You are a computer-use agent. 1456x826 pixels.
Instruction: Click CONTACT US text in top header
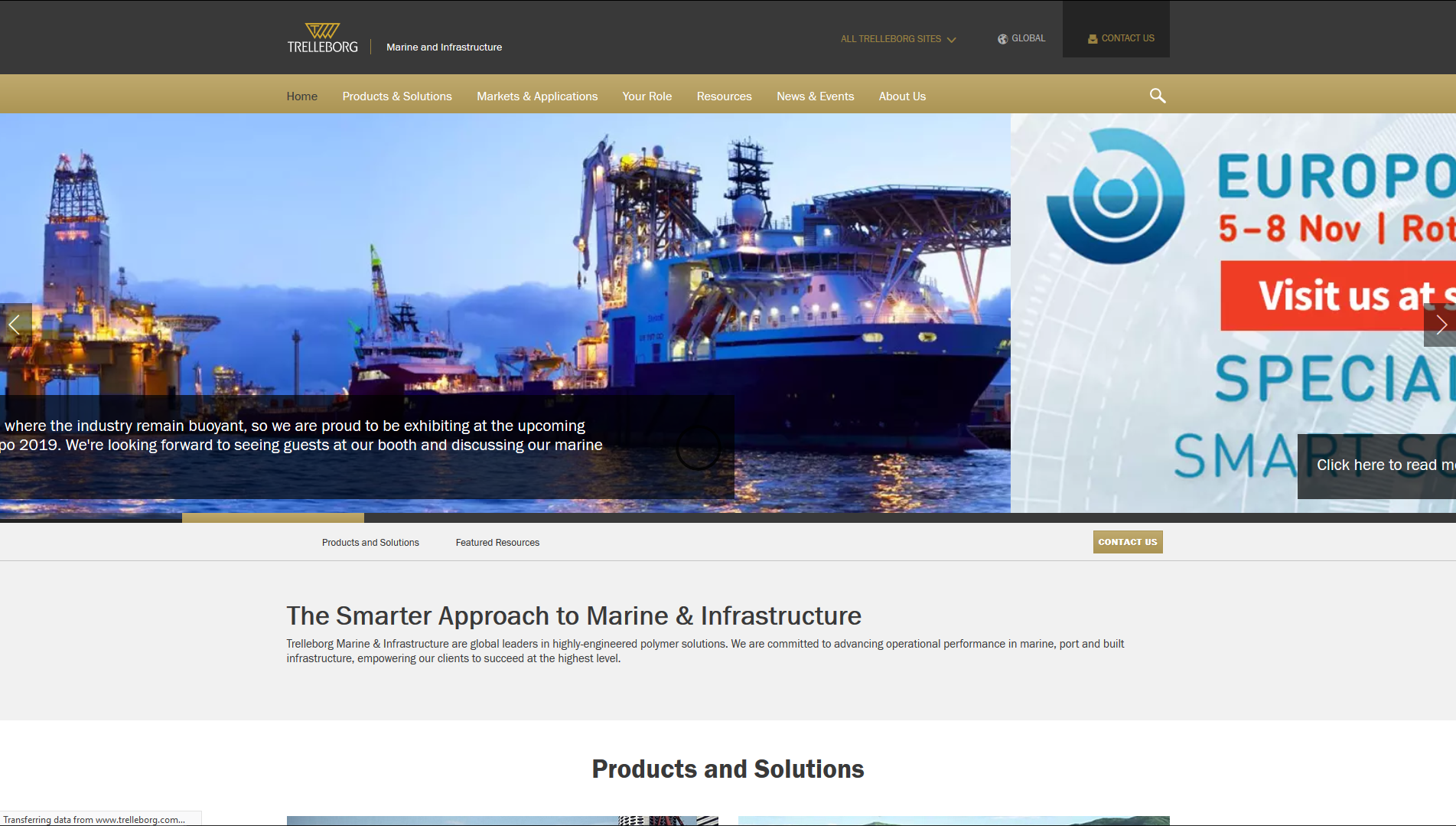point(1128,38)
